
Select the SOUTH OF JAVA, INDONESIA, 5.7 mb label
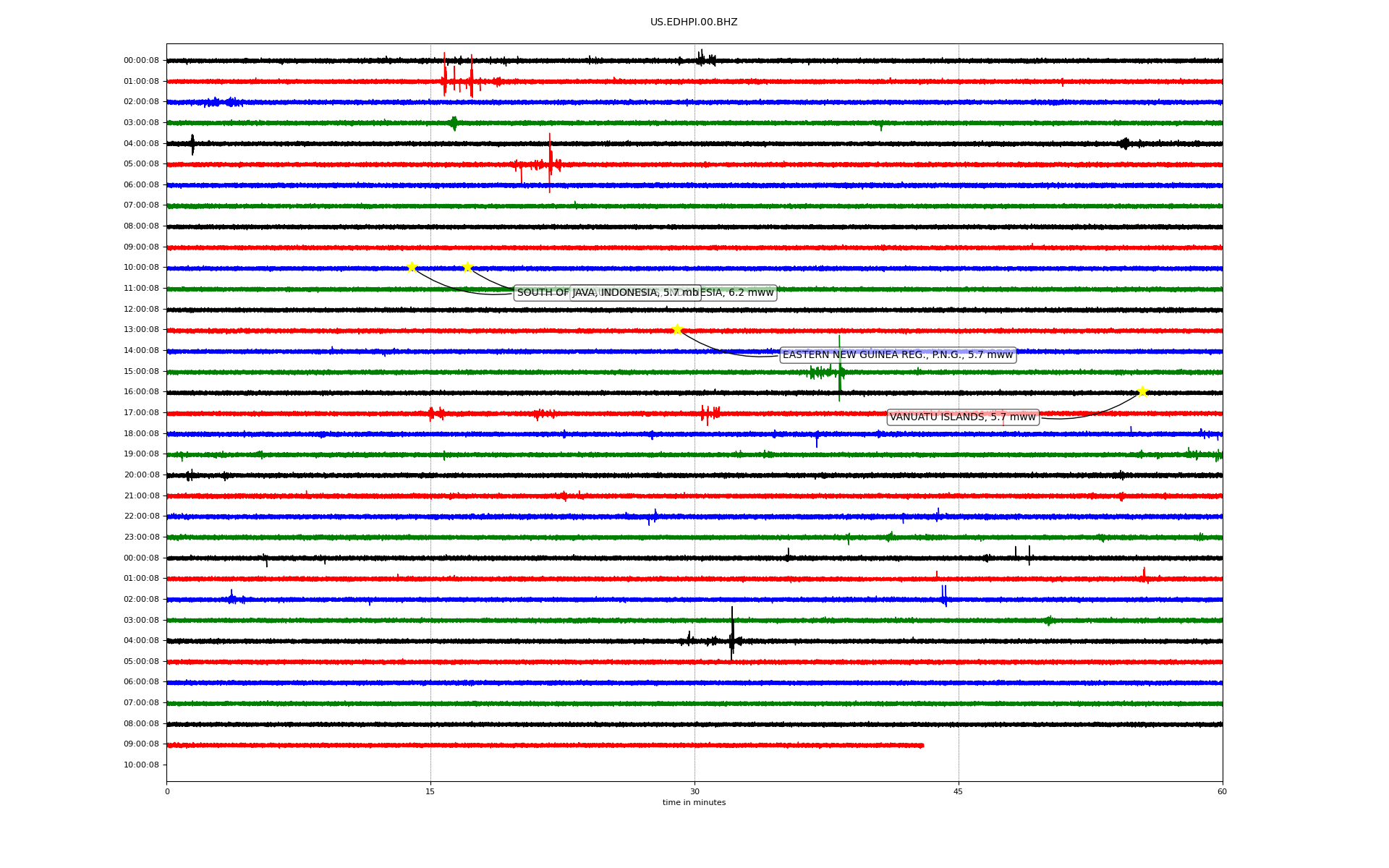pyautogui.click(x=608, y=293)
